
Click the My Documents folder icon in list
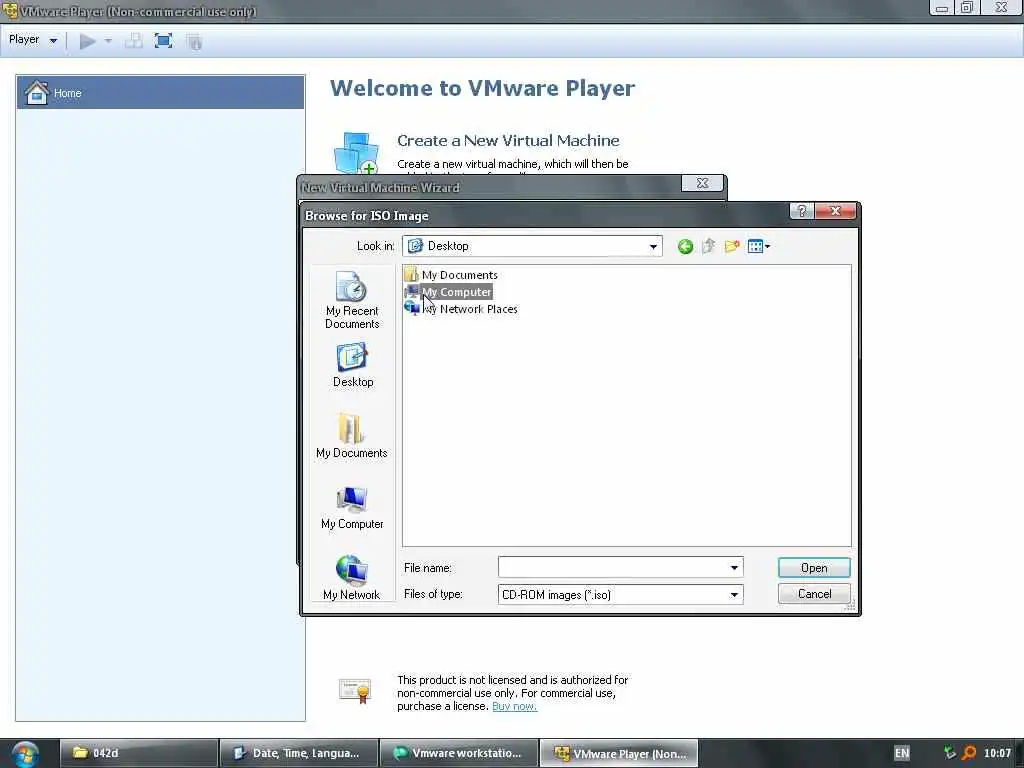(411, 274)
